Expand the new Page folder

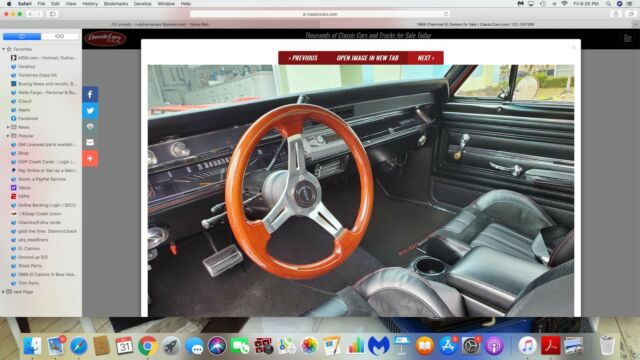click(x=4, y=292)
